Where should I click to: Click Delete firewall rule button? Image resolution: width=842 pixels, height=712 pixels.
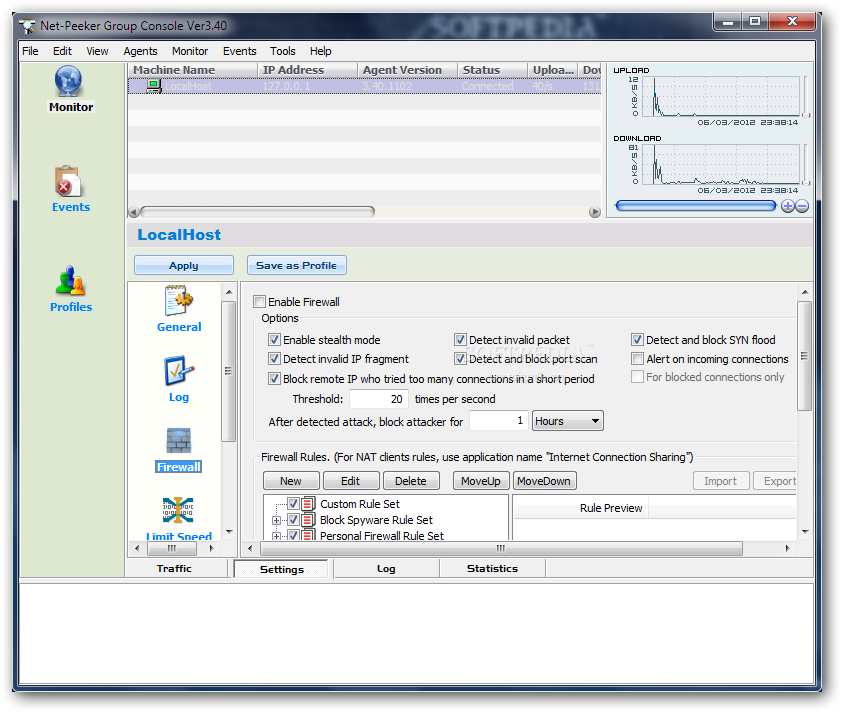(x=411, y=481)
